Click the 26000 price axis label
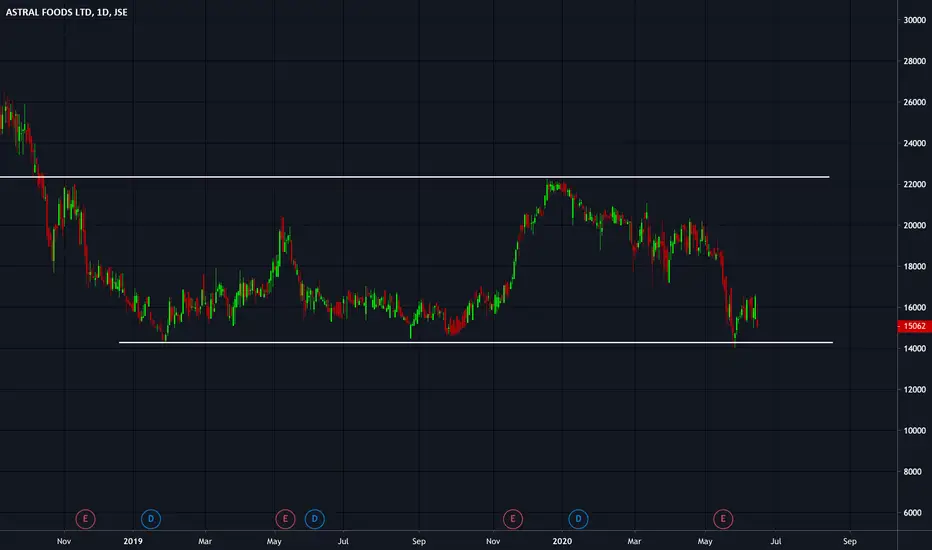 click(x=914, y=102)
